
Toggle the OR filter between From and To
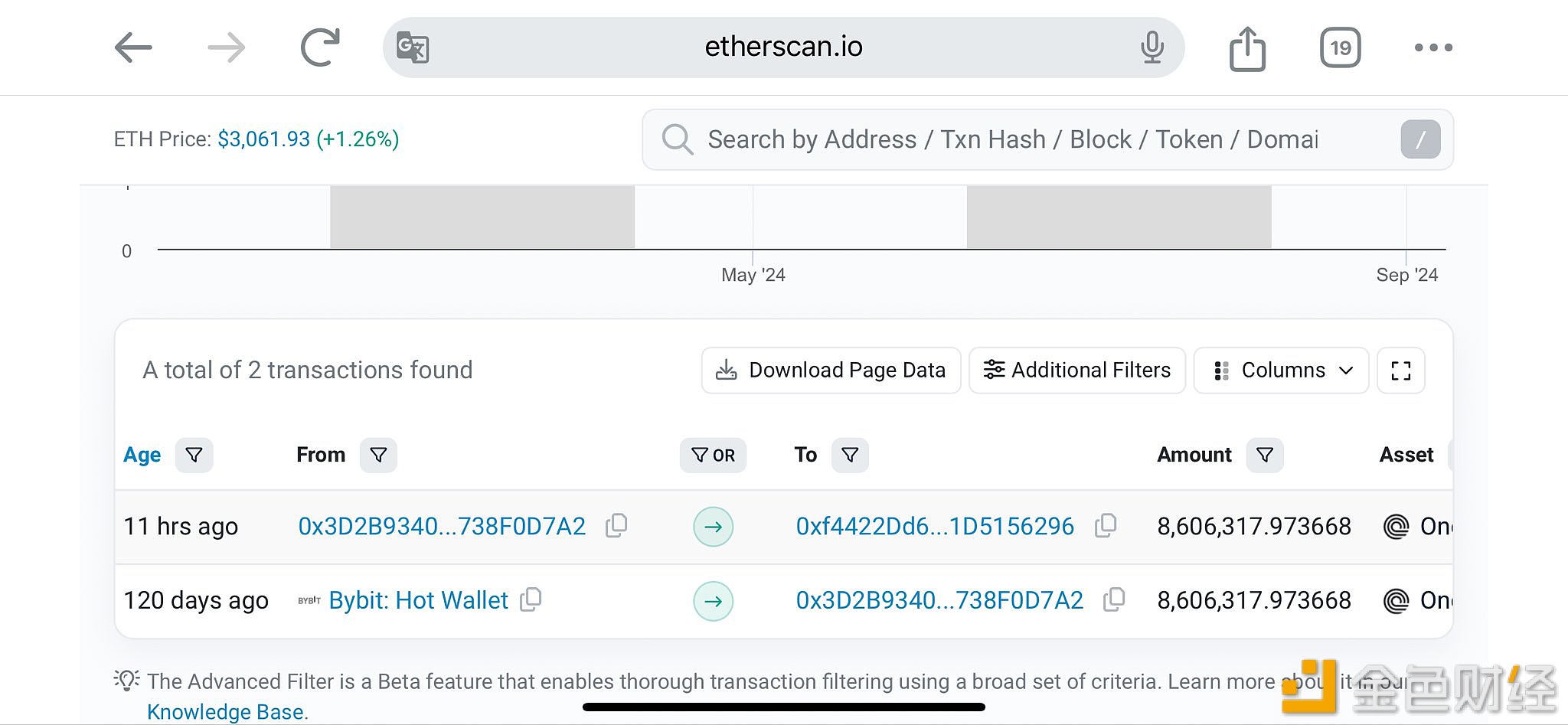click(713, 456)
